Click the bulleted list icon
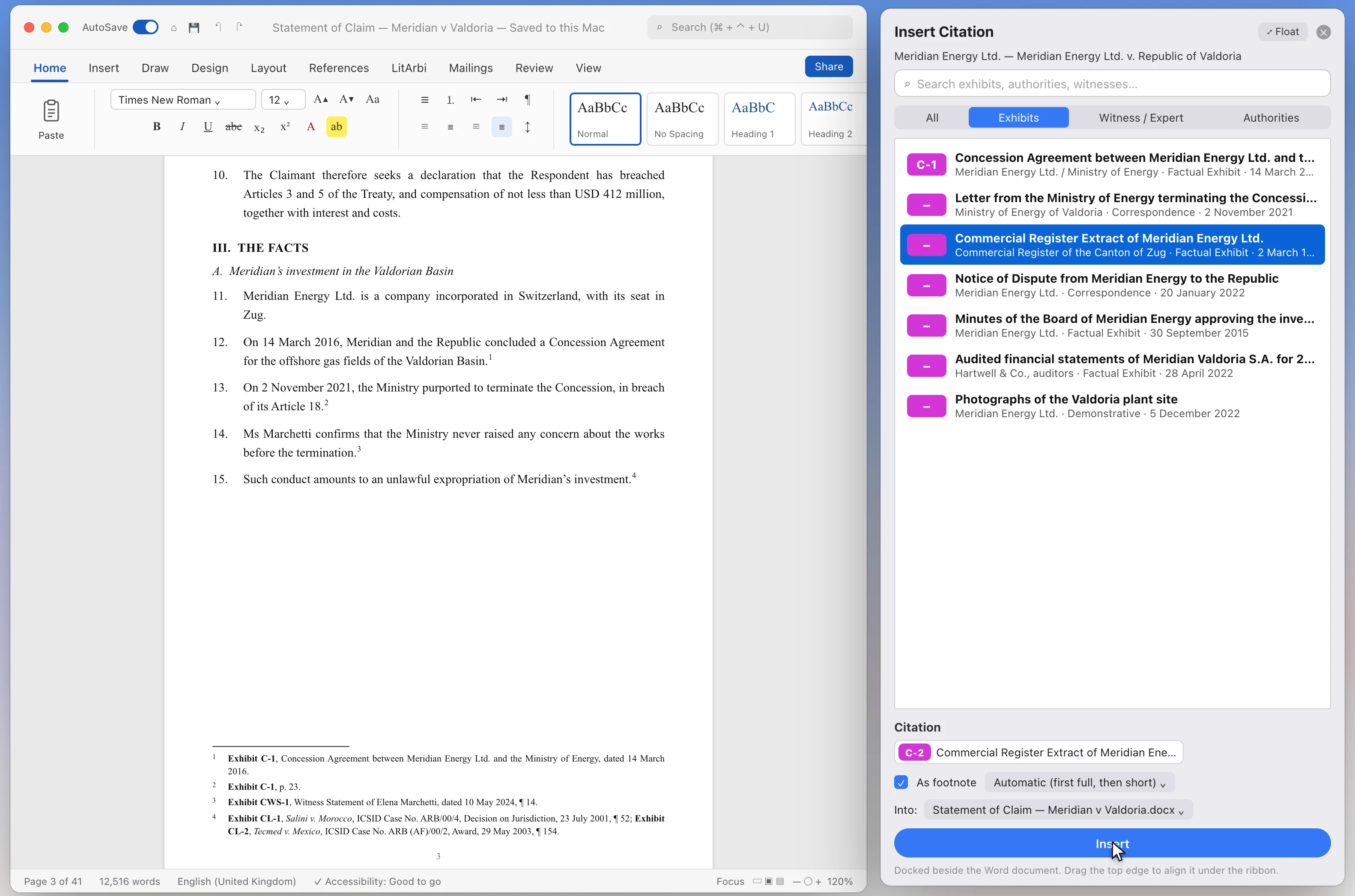This screenshot has width=1355, height=896. [x=424, y=99]
